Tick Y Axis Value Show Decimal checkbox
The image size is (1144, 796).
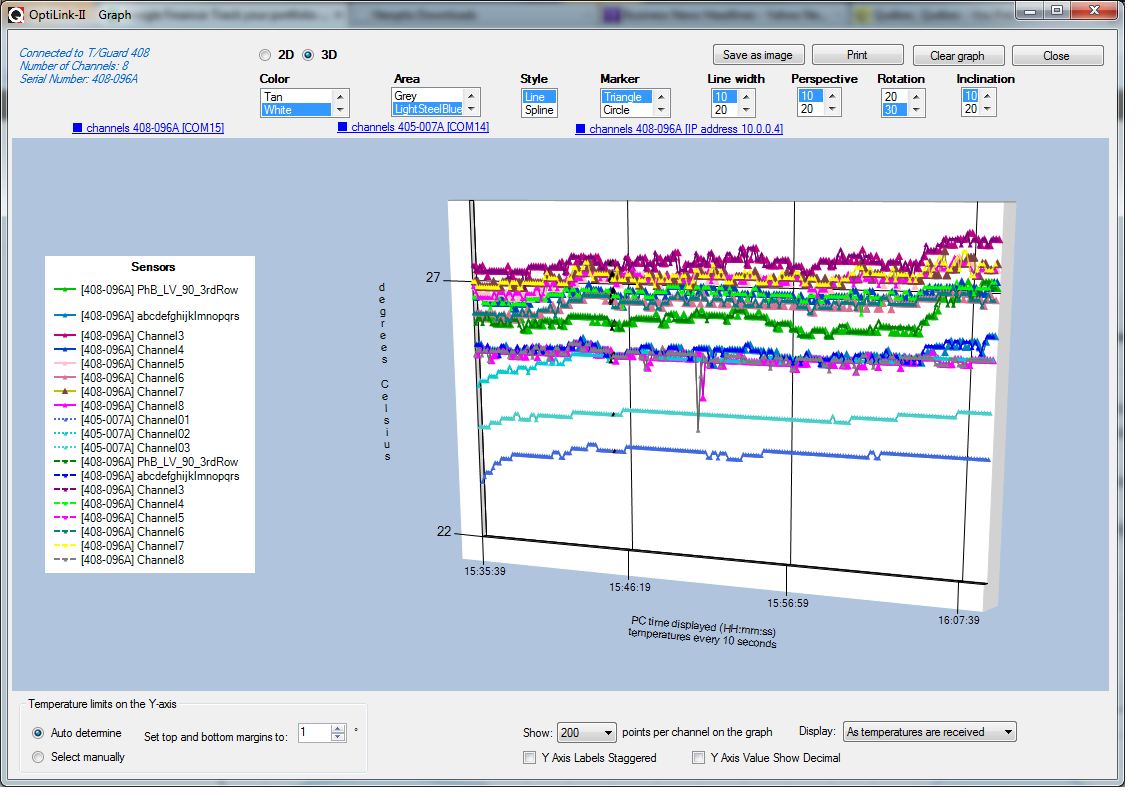tap(699, 758)
